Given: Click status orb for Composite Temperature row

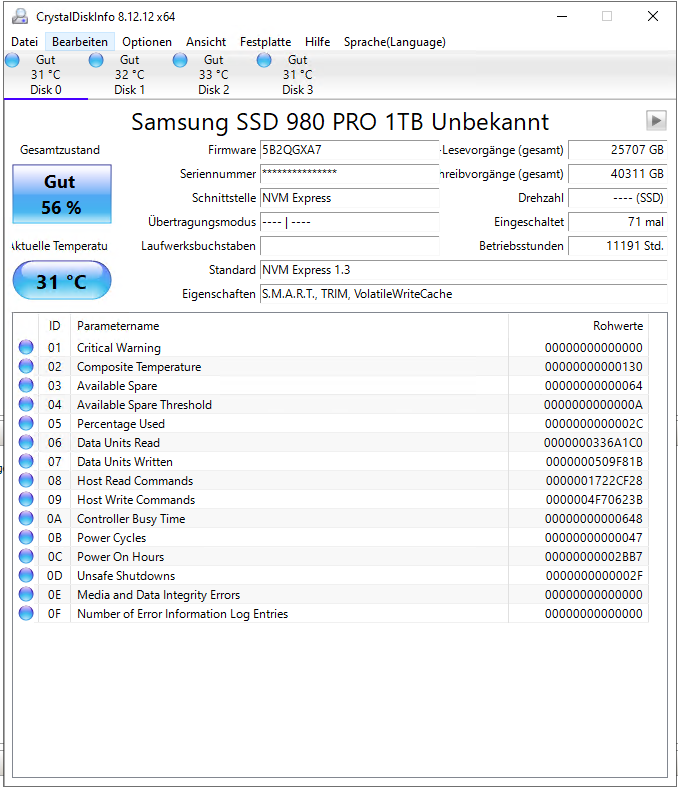Looking at the screenshot, I should (26, 366).
